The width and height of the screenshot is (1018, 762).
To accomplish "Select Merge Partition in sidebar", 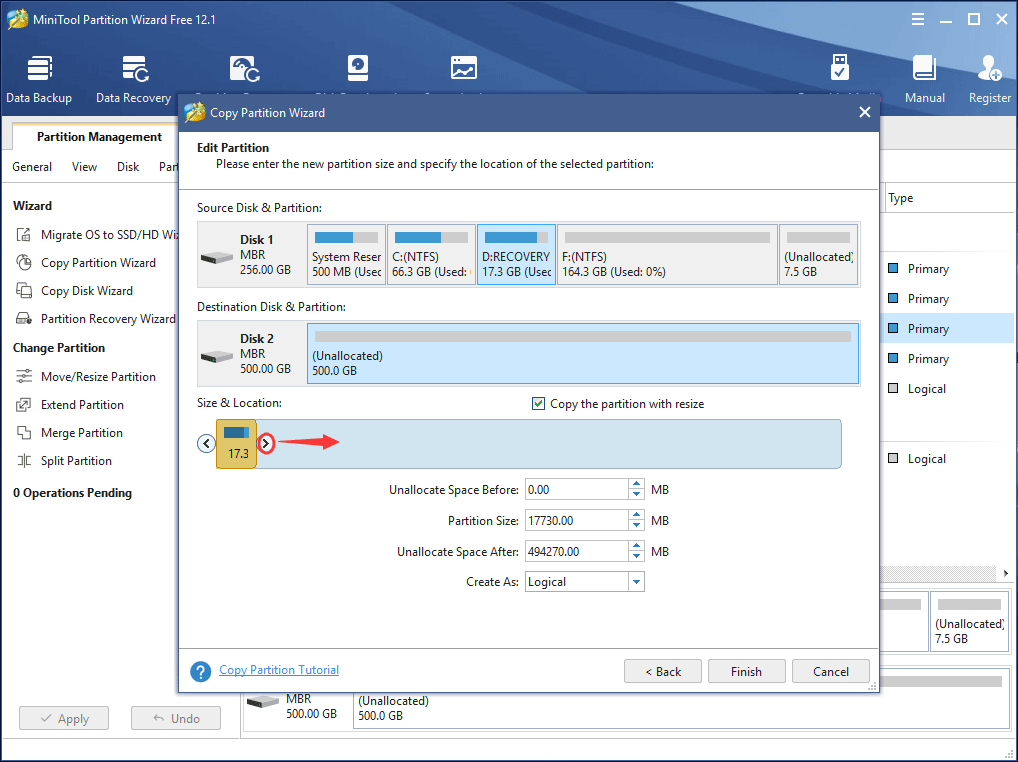I will tap(81, 432).
